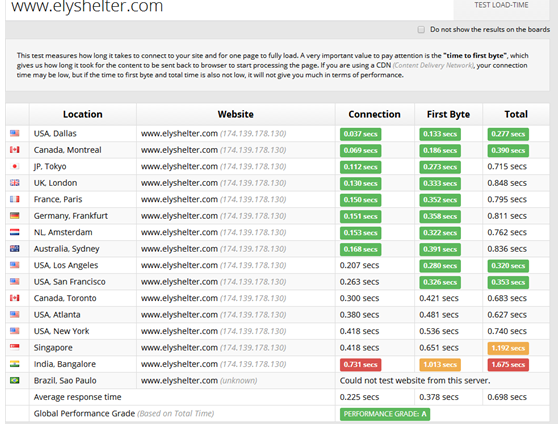559x424 pixels.
Task: Check 'Do not show the results on the boards'
Action: 421,30
